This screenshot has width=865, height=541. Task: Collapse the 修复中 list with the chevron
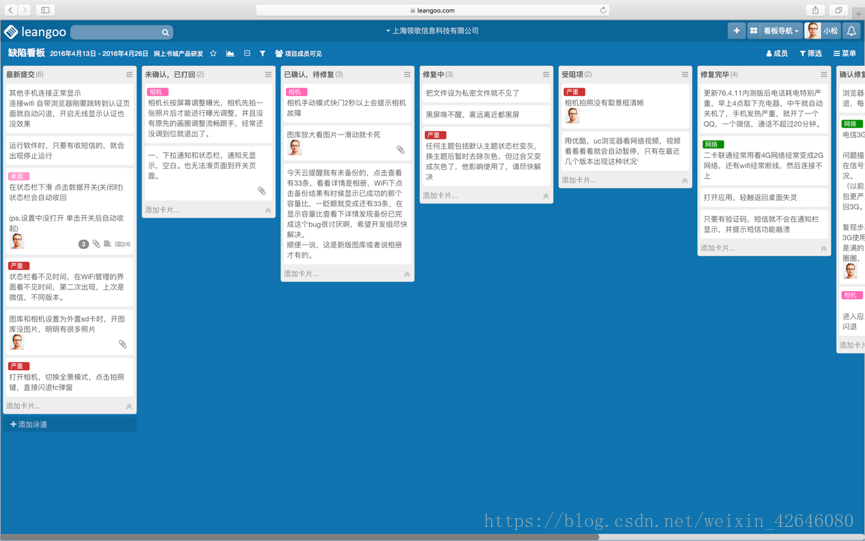[x=546, y=196]
